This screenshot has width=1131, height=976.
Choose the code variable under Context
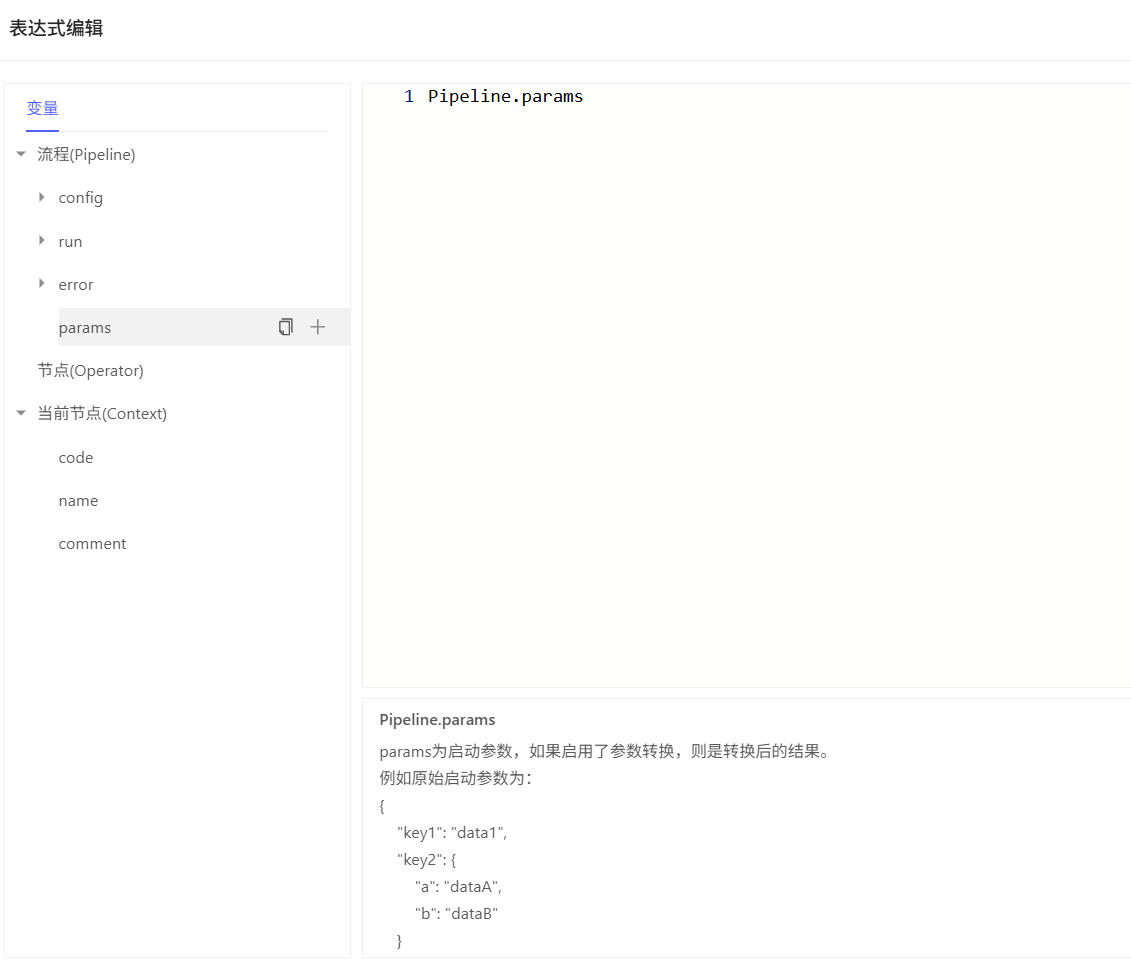76,458
